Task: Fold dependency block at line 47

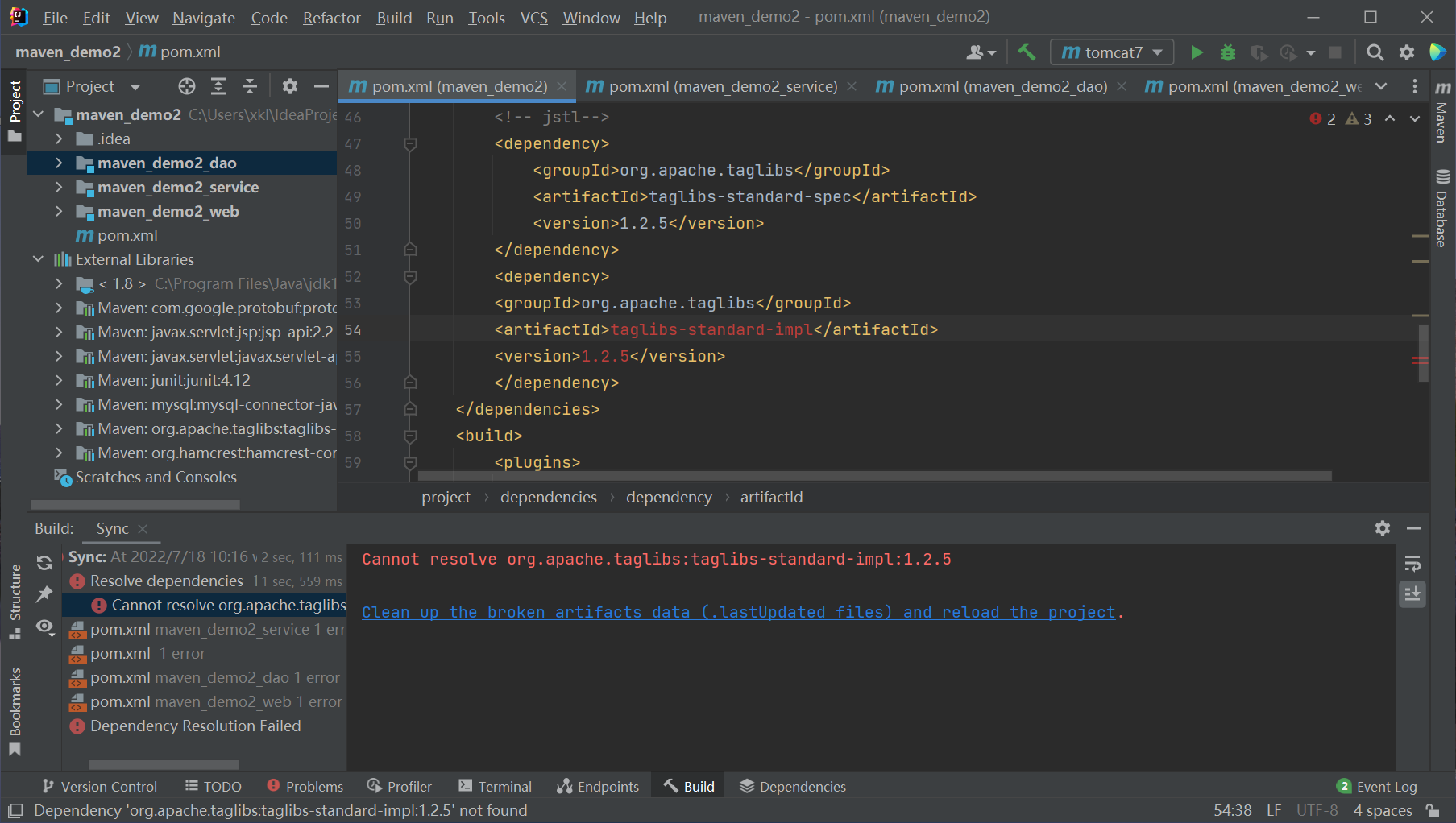Action: click(x=409, y=143)
